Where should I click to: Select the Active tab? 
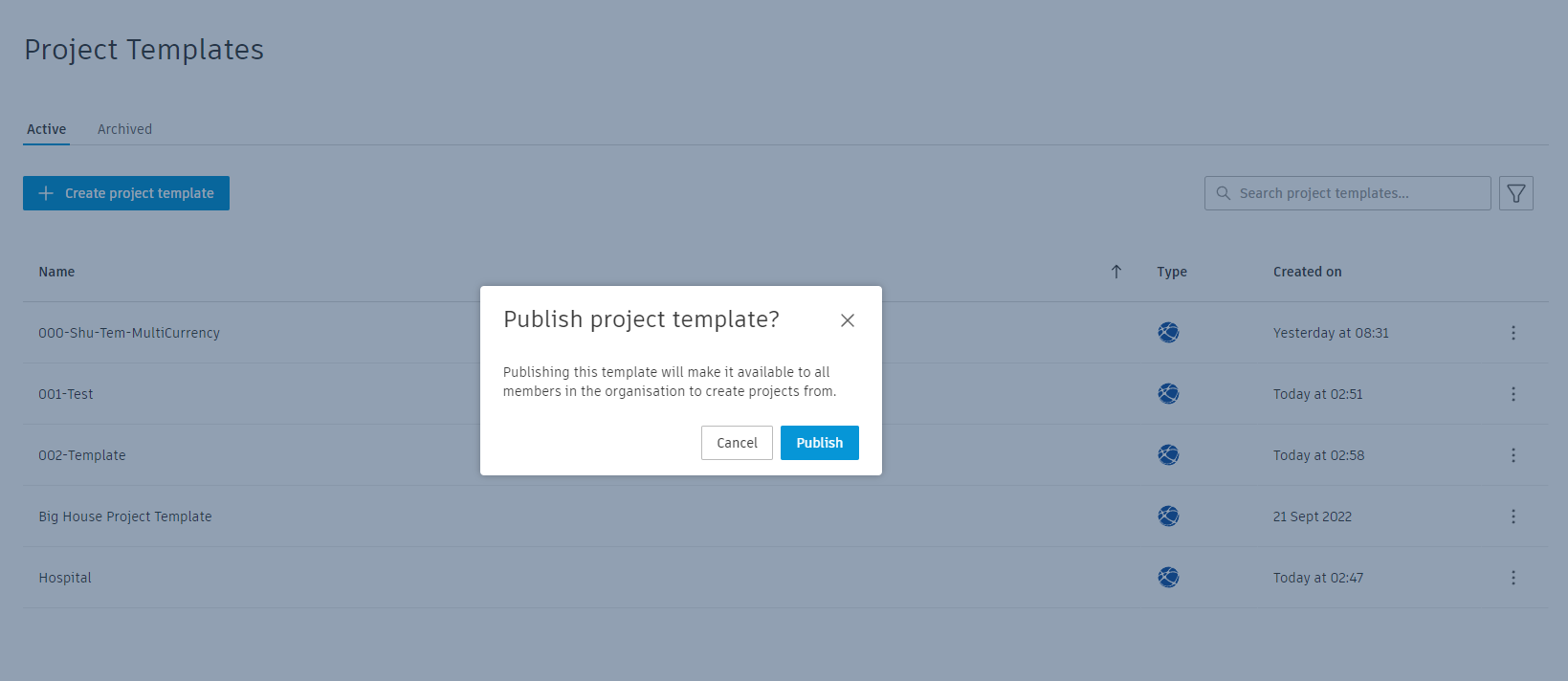46,129
